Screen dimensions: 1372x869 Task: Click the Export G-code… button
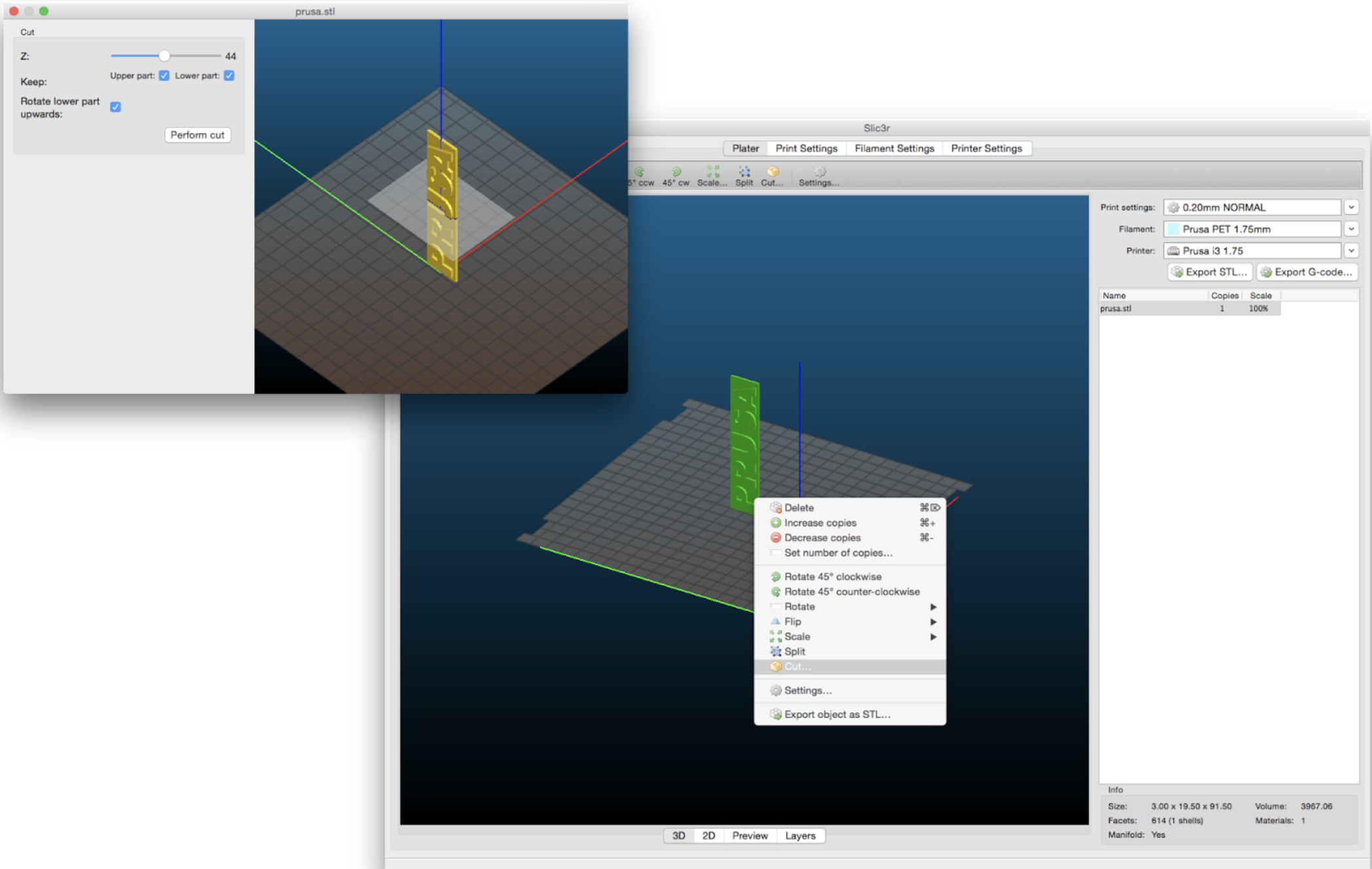pyautogui.click(x=1307, y=272)
